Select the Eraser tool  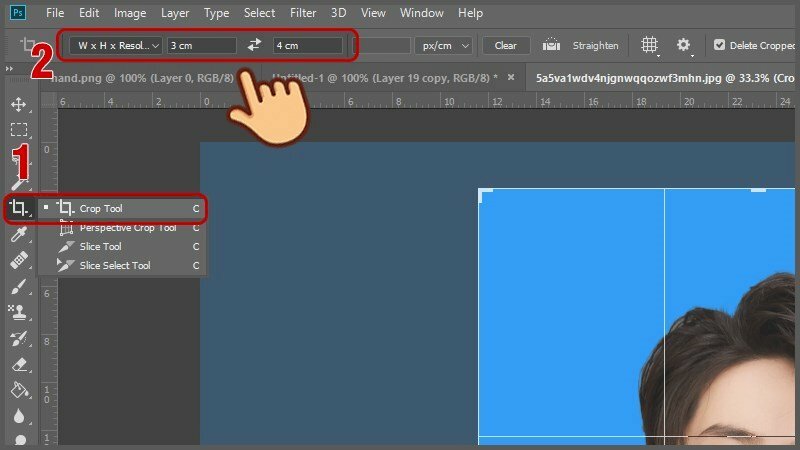pos(18,365)
